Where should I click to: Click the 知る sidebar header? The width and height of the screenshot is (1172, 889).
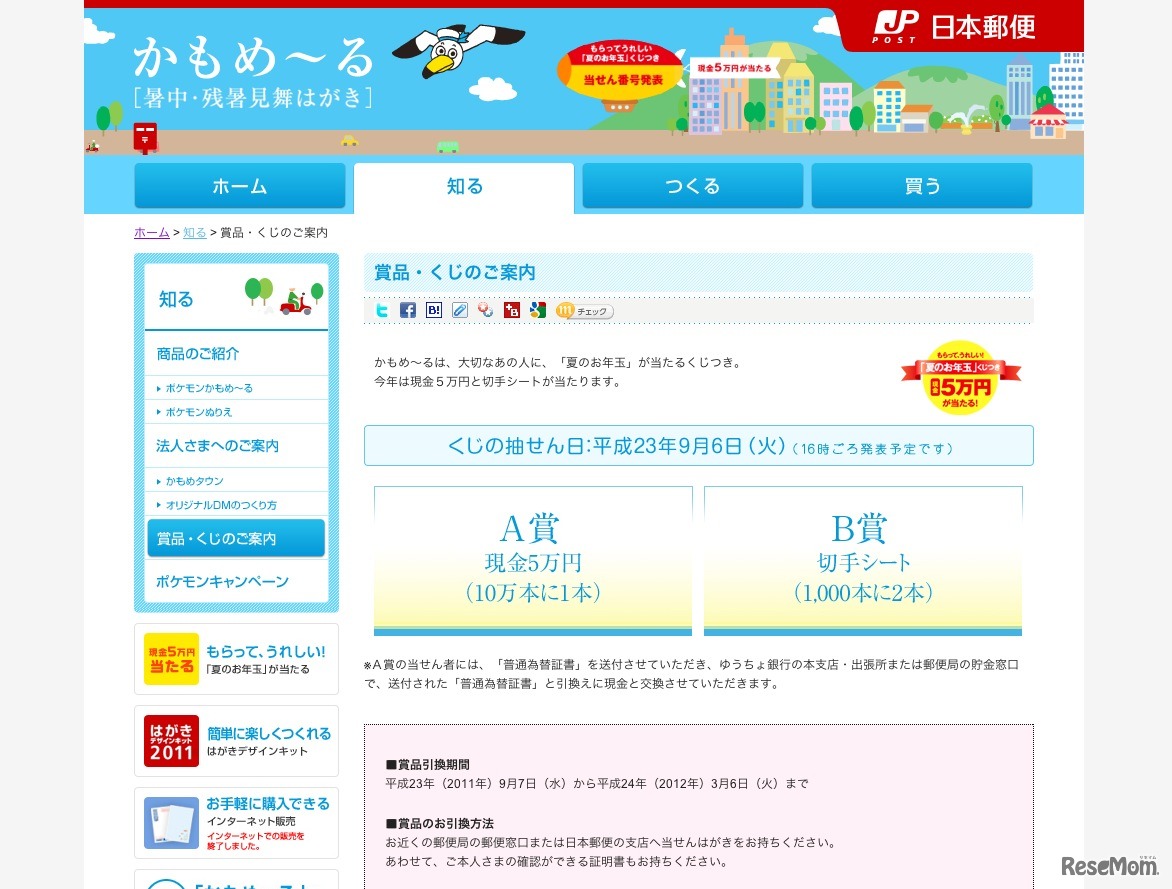(x=236, y=298)
